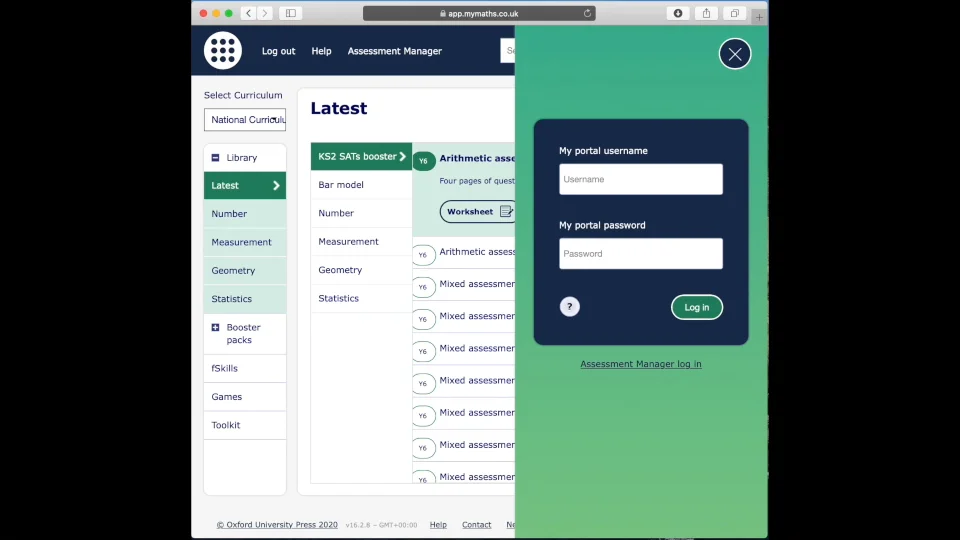Select Number in the left sidebar

click(245, 214)
